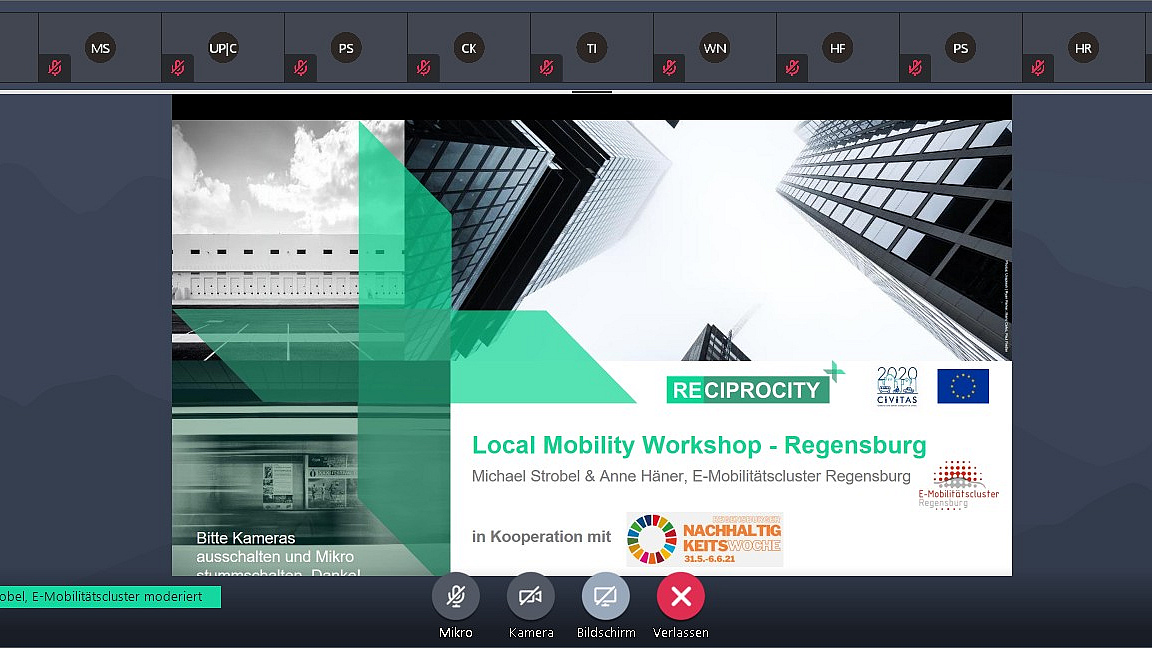Select participant HF avatar

pyautogui.click(x=838, y=48)
